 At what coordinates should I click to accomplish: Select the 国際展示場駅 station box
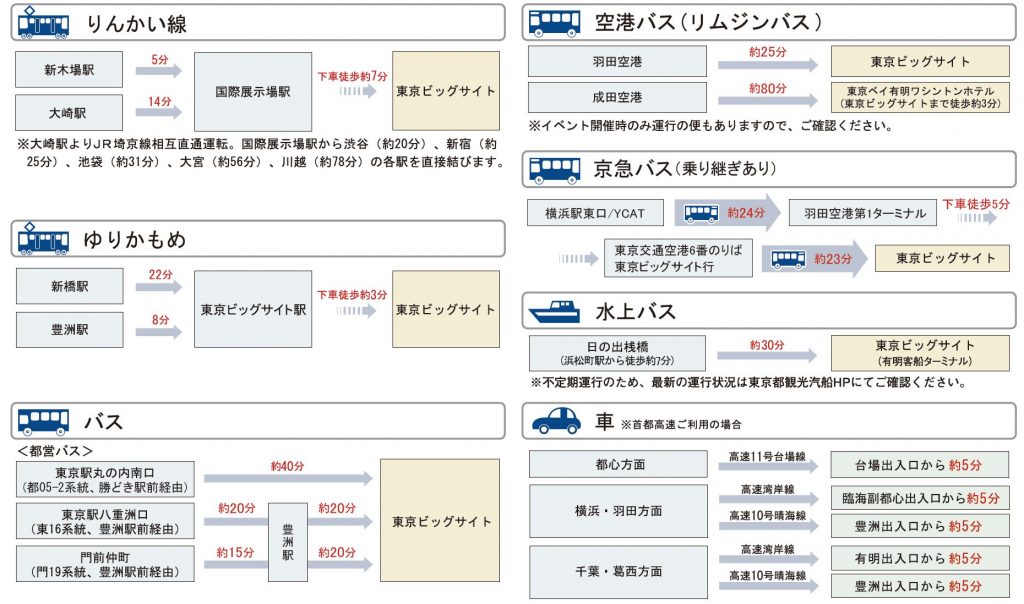pos(253,91)
